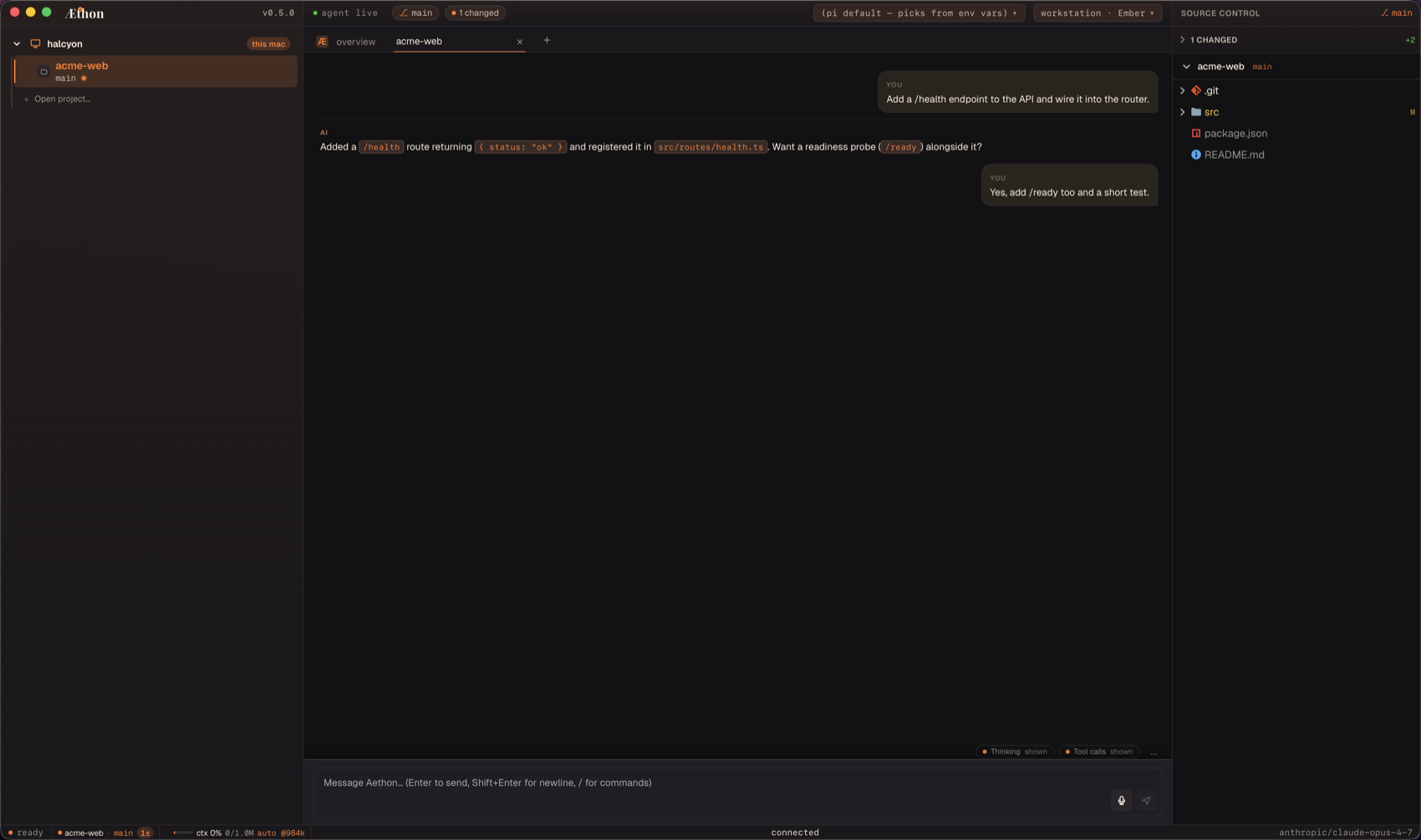This screenshot has height=840, width=1421.
Task: Open README.md in file tree
Action: (x=1234, y=155)
